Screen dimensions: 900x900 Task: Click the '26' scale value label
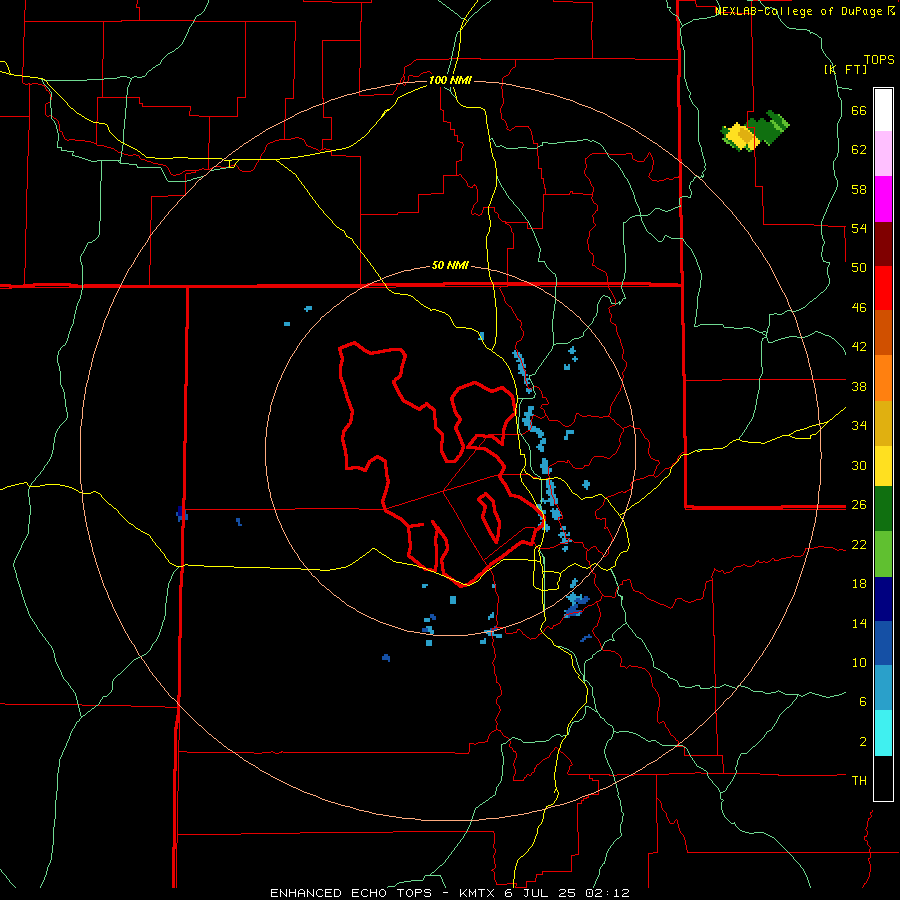859,505
